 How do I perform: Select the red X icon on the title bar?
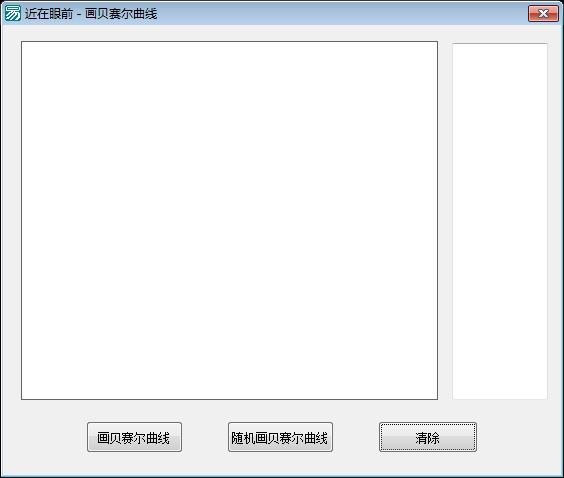click(x=543, y=14)
